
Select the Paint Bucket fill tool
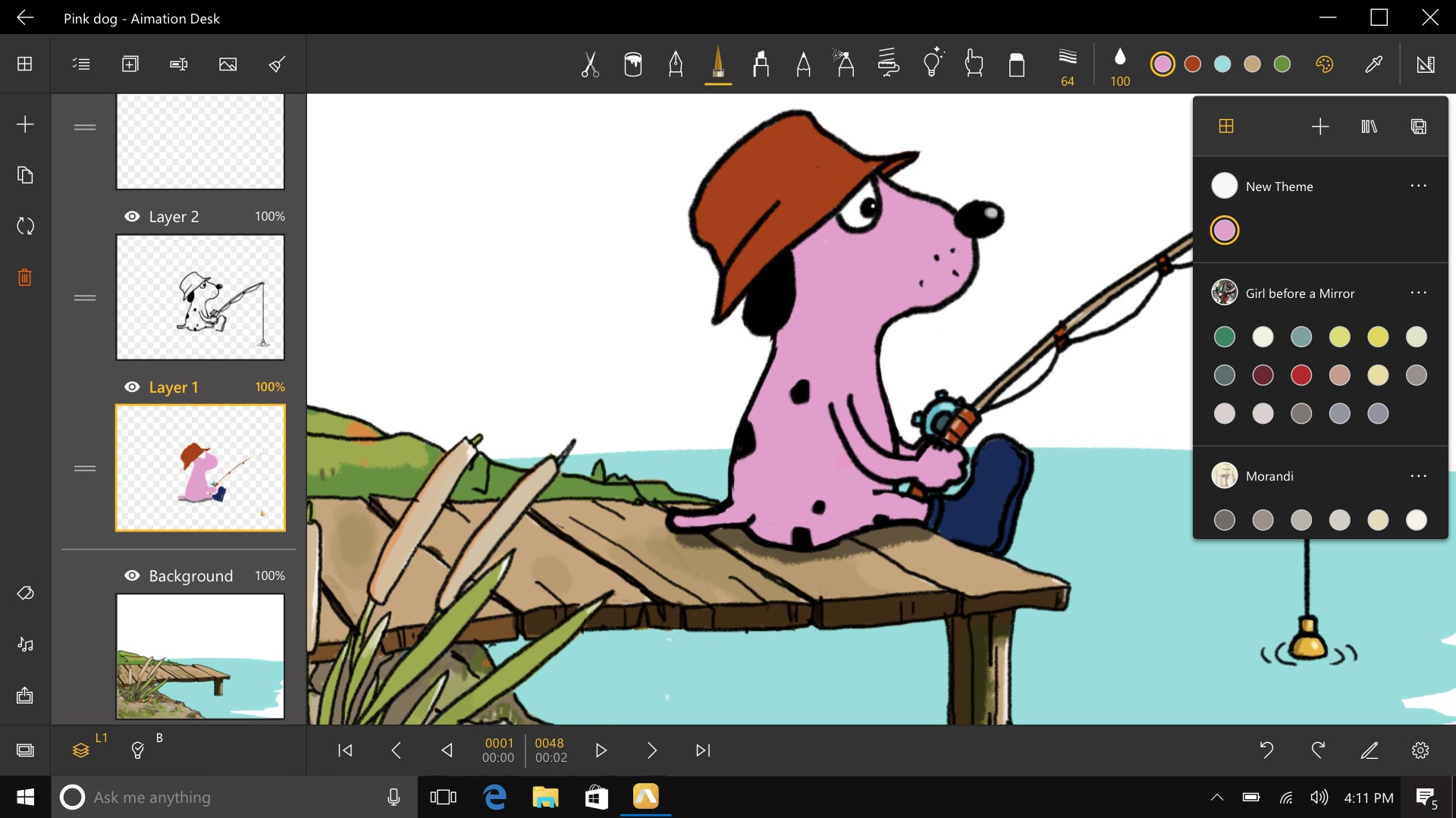tap(633, 64)
